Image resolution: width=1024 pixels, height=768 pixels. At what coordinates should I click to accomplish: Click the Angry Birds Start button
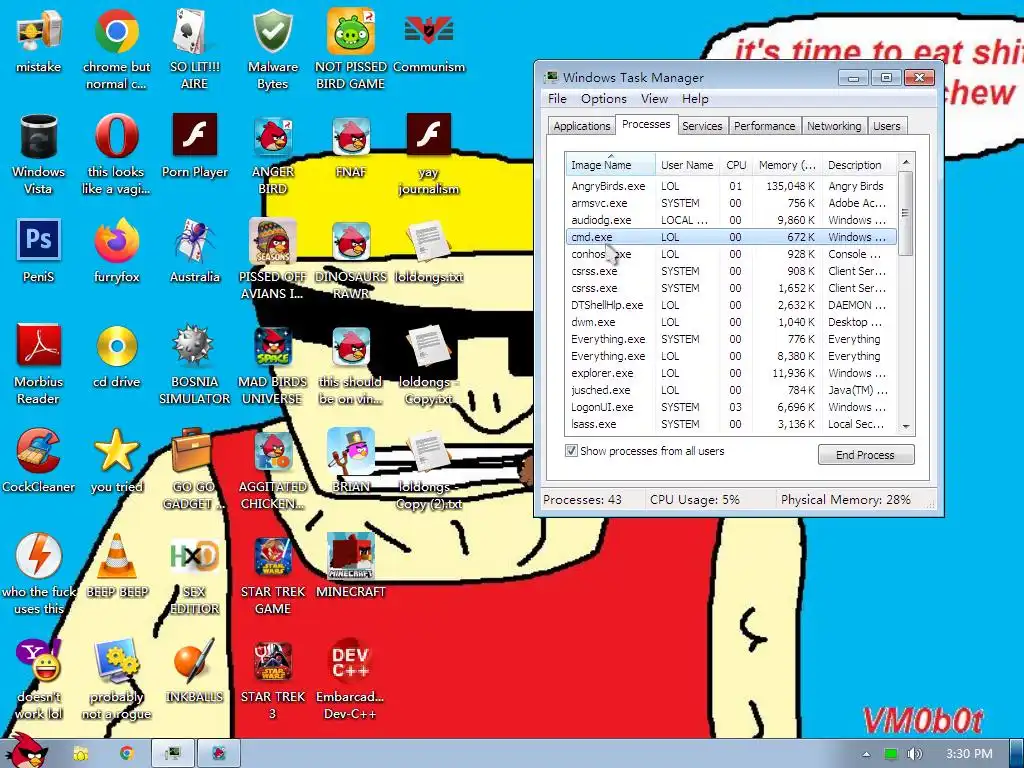tap(25, 752)
